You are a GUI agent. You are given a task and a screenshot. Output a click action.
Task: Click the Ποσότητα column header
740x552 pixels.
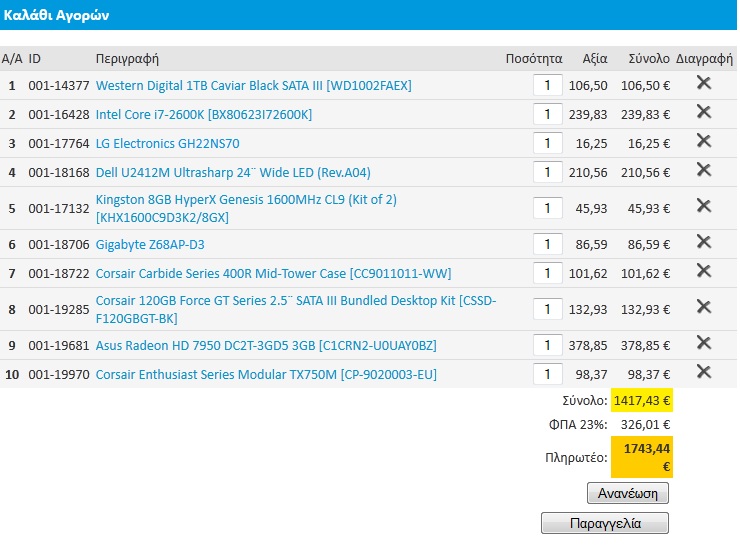click(534, 59)
